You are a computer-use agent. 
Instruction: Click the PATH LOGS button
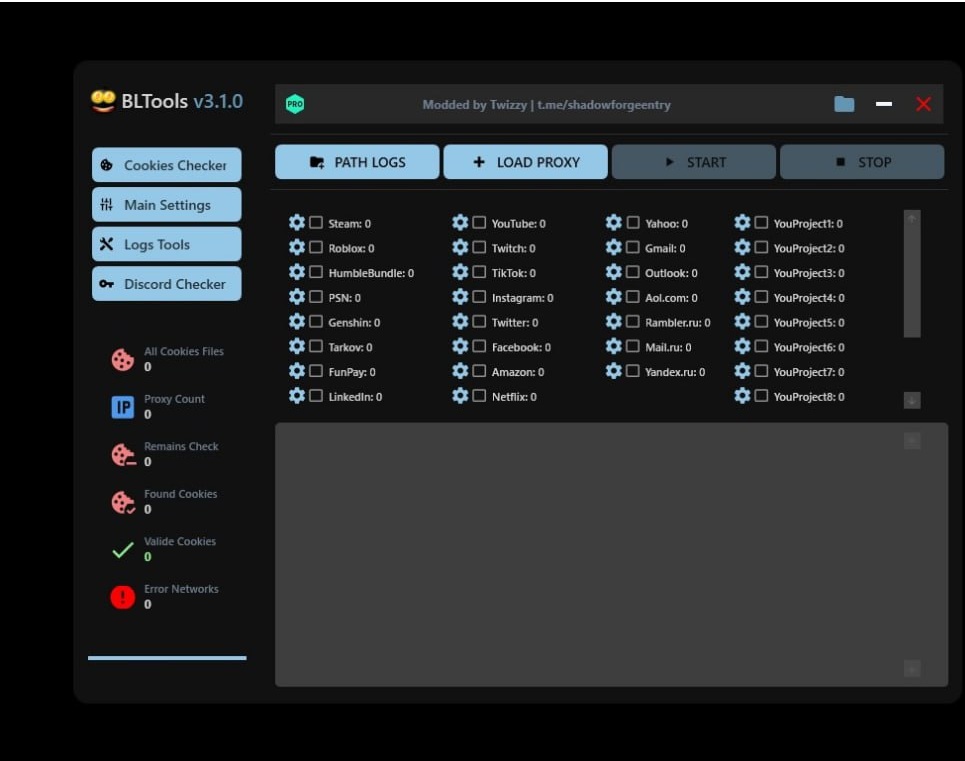[357, 162]
